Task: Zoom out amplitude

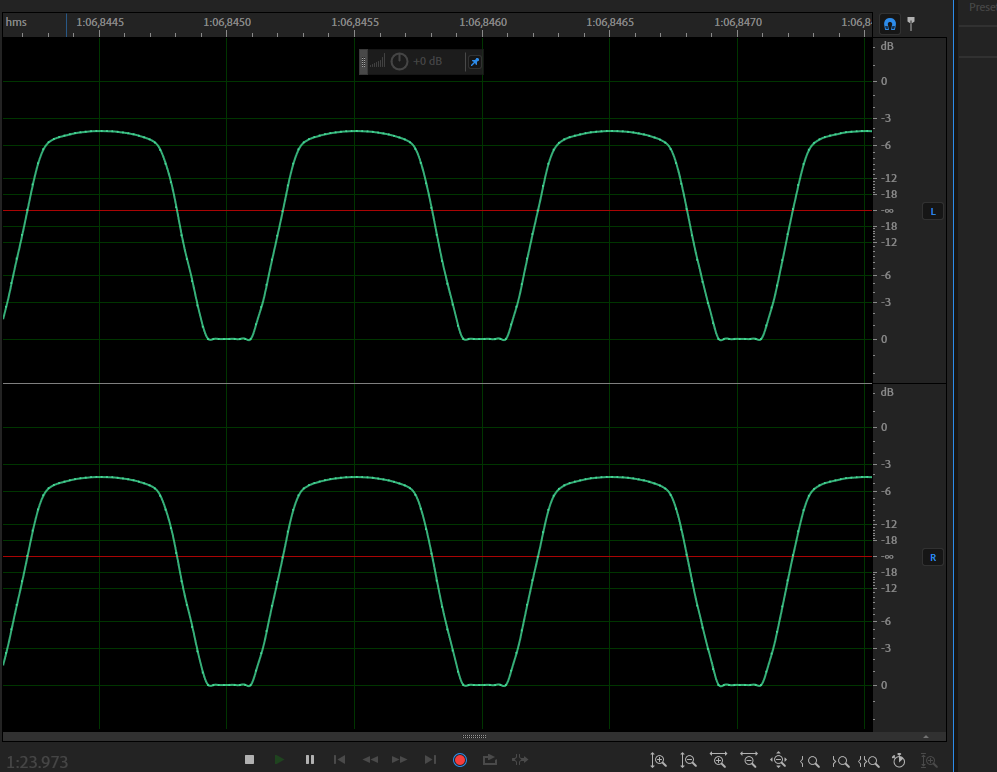Action: (689, 761)
